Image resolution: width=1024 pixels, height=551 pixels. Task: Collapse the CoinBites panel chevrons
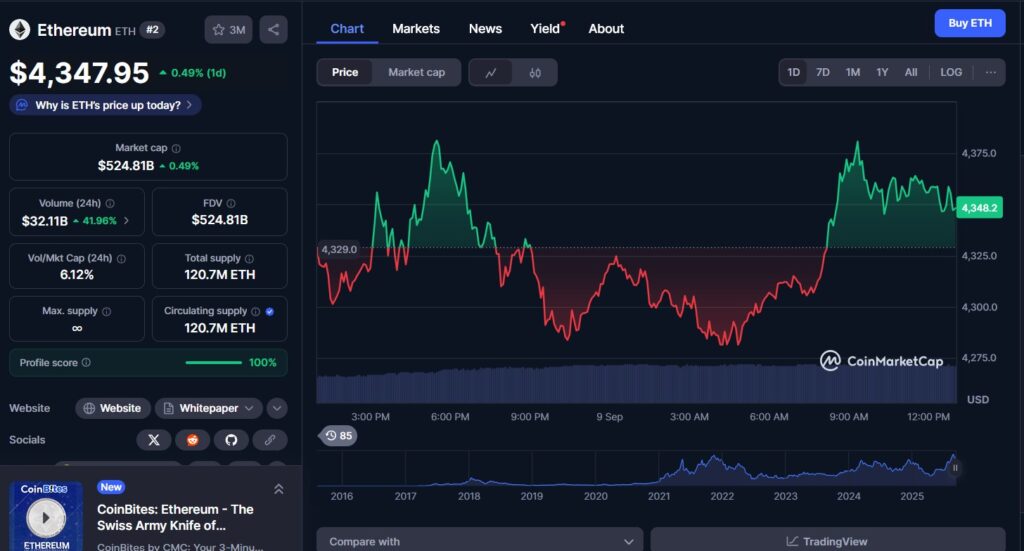point(279,489)
